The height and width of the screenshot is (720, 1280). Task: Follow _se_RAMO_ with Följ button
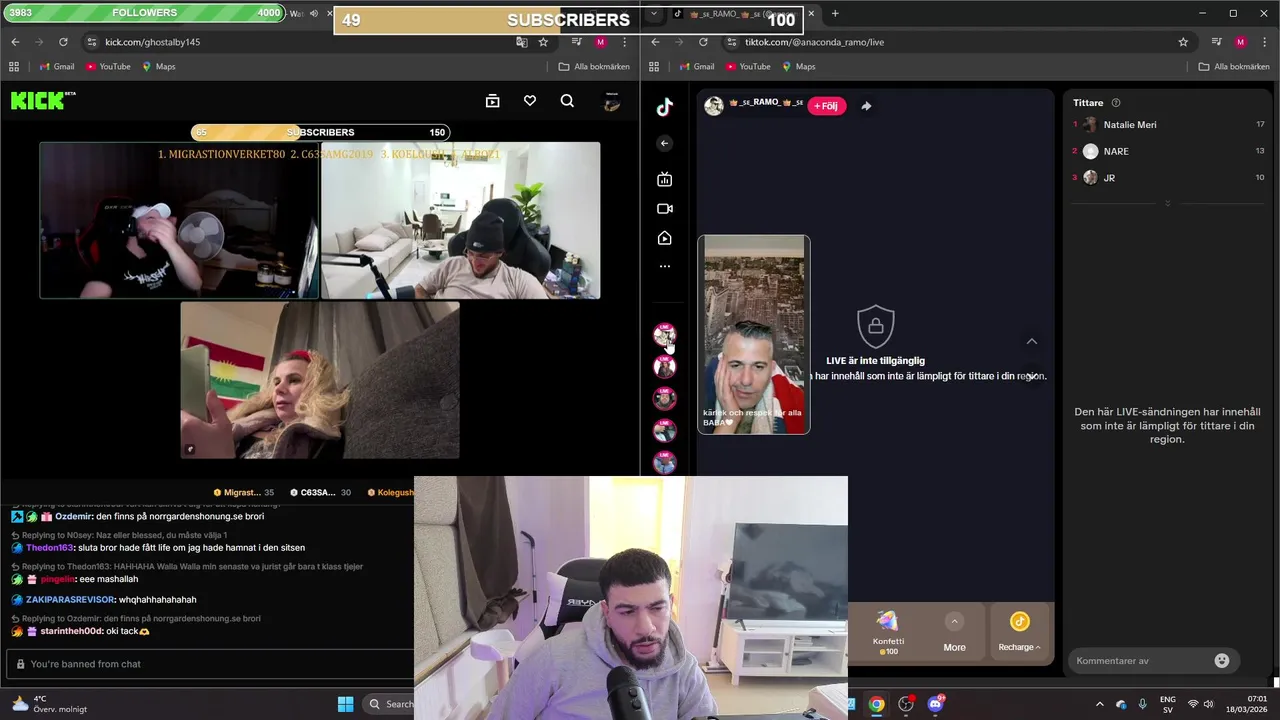(x=826, y=106)
